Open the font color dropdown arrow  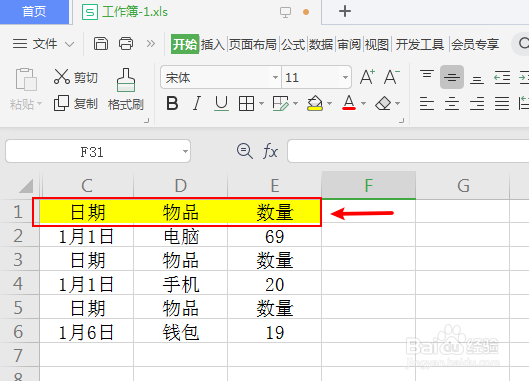[x=364, y=104]
